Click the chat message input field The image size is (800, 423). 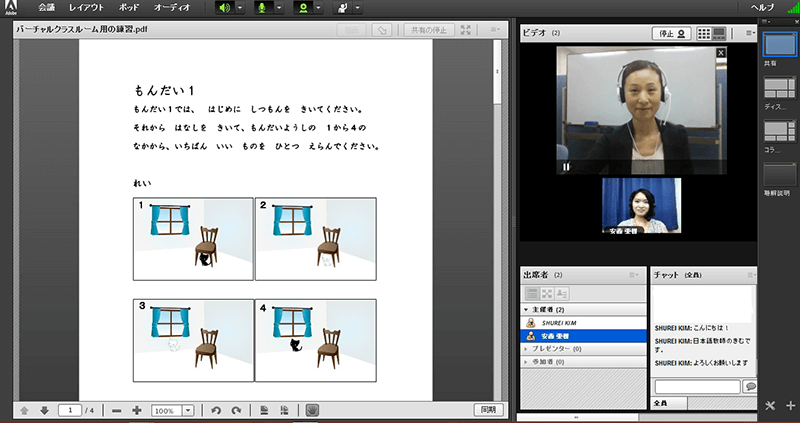coord(697,386)
